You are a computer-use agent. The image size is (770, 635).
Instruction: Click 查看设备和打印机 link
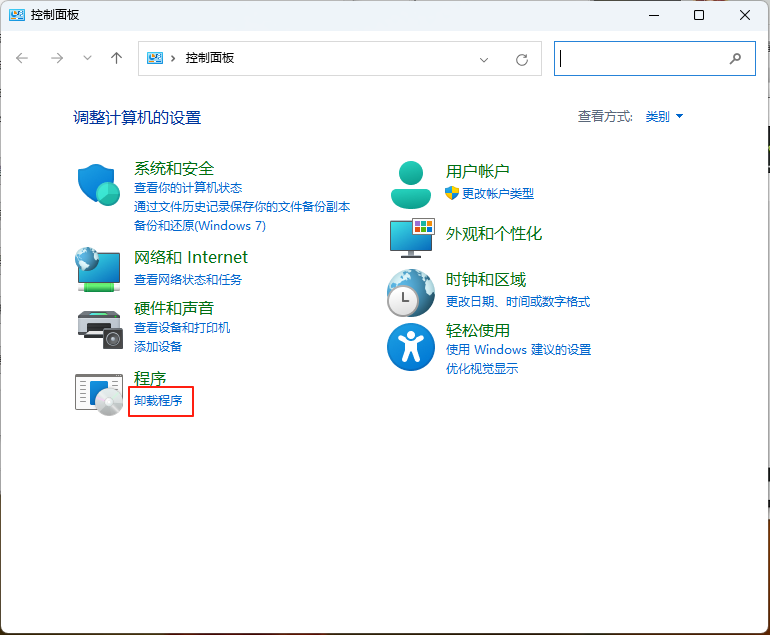[182, 328]
